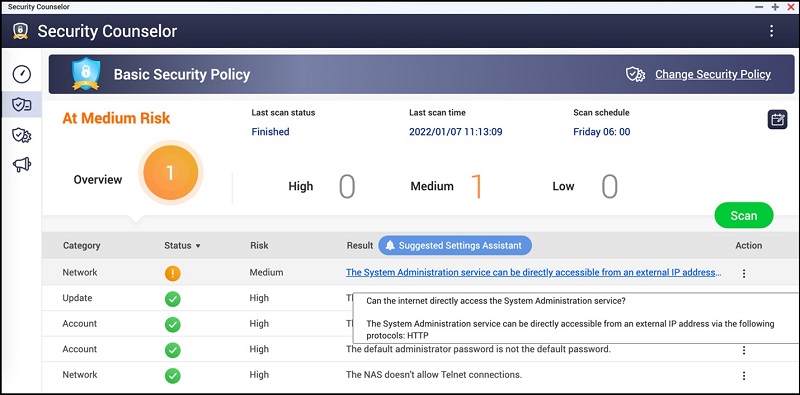Viewport: 800px width, 395px height.
Task: Open the System Administration service result link
Action: (534, 273)
